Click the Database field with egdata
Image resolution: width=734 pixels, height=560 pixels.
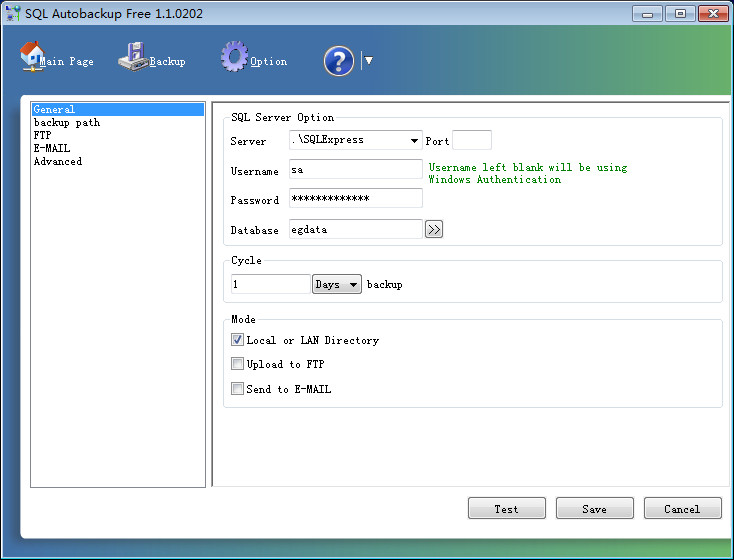pyautogui.click(x=356, y=229)
